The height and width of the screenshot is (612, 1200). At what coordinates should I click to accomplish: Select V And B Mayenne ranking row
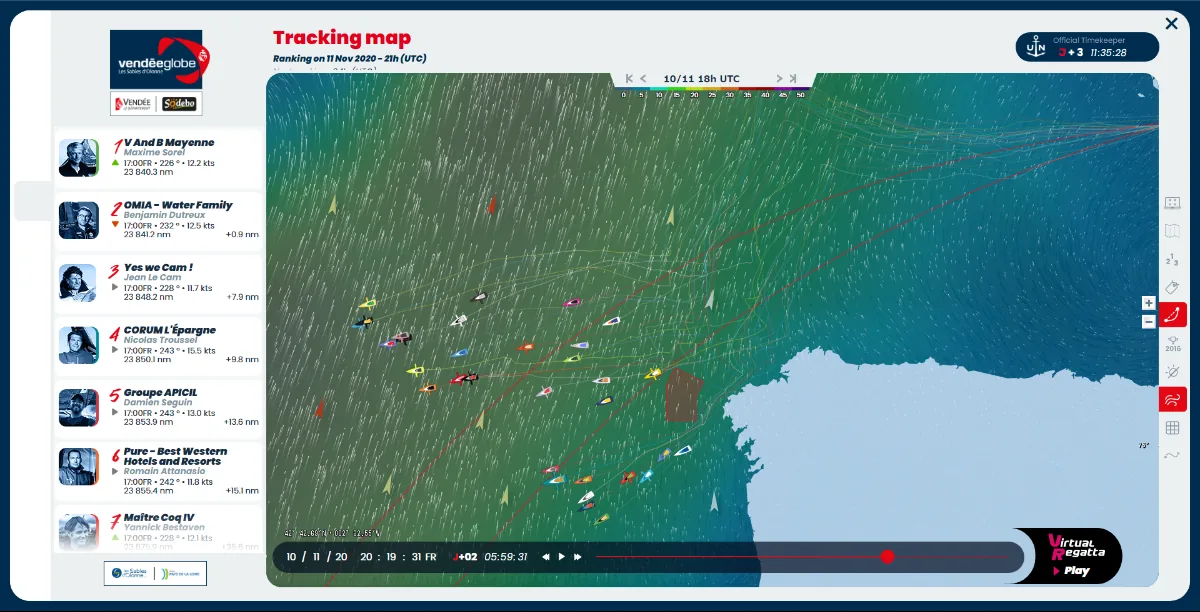coord(158,158)
